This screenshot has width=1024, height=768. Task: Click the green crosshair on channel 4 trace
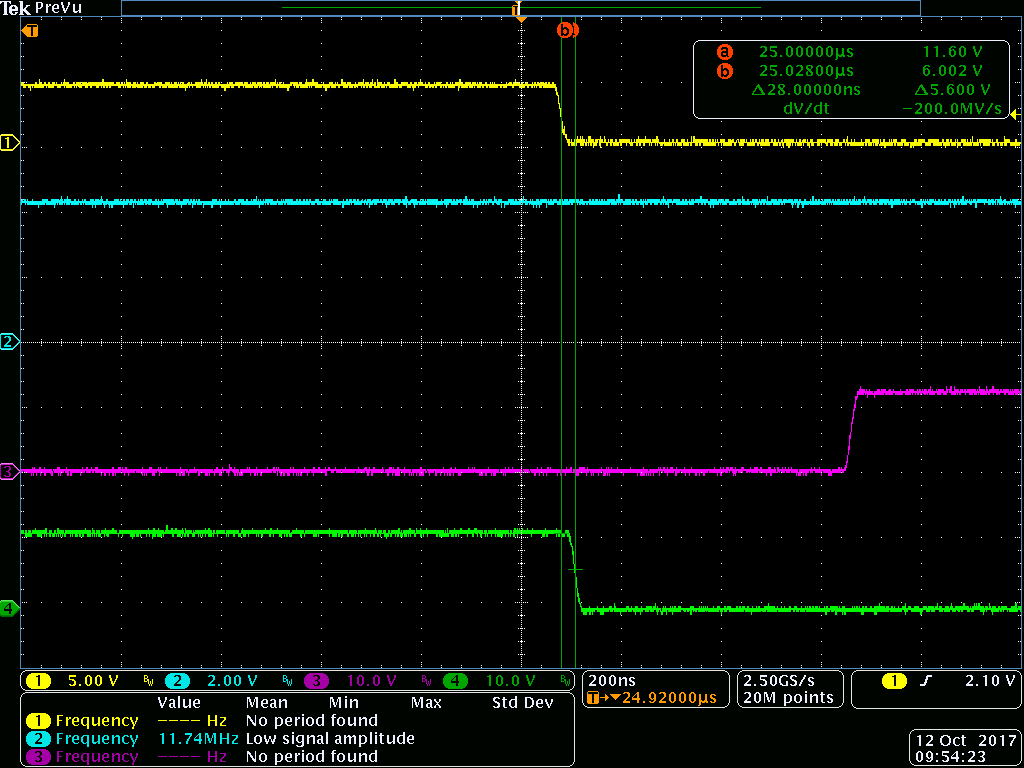[x=575, y=569]
